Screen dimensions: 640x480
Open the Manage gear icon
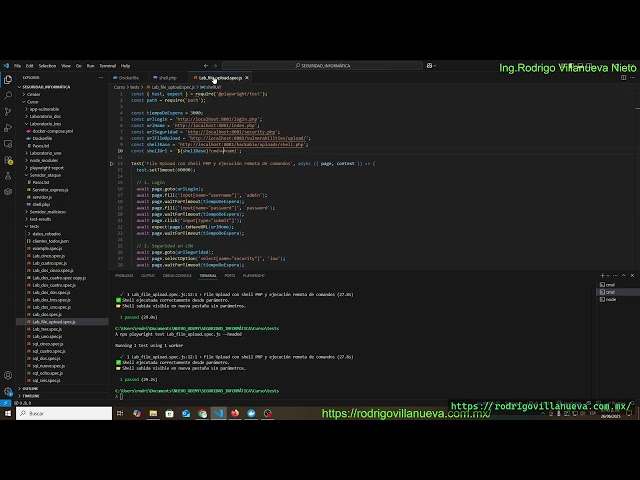click(8, 391)
